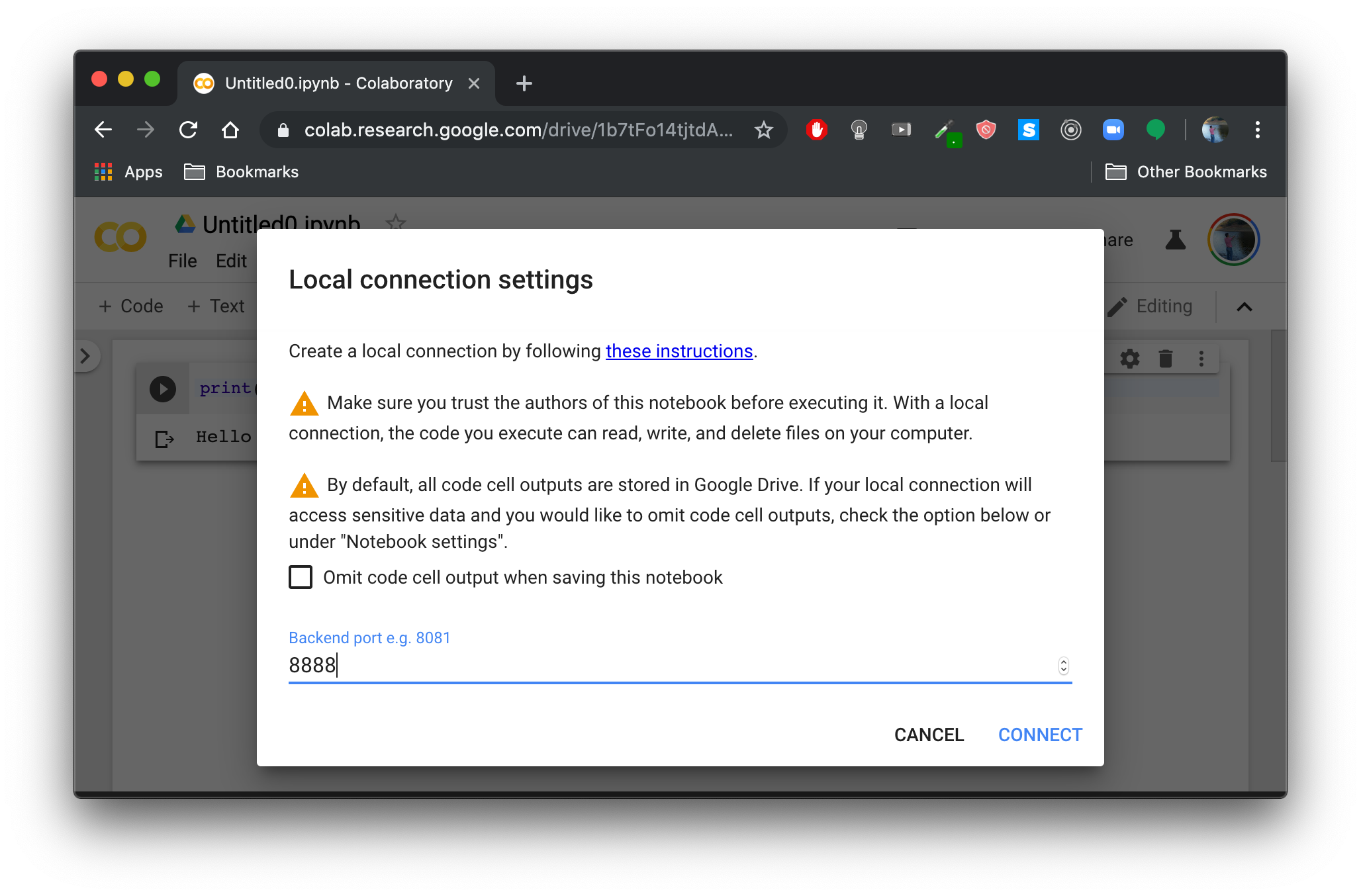The image size is (1361, 896).
Task: Reload the Colab page
Action: 189,130
